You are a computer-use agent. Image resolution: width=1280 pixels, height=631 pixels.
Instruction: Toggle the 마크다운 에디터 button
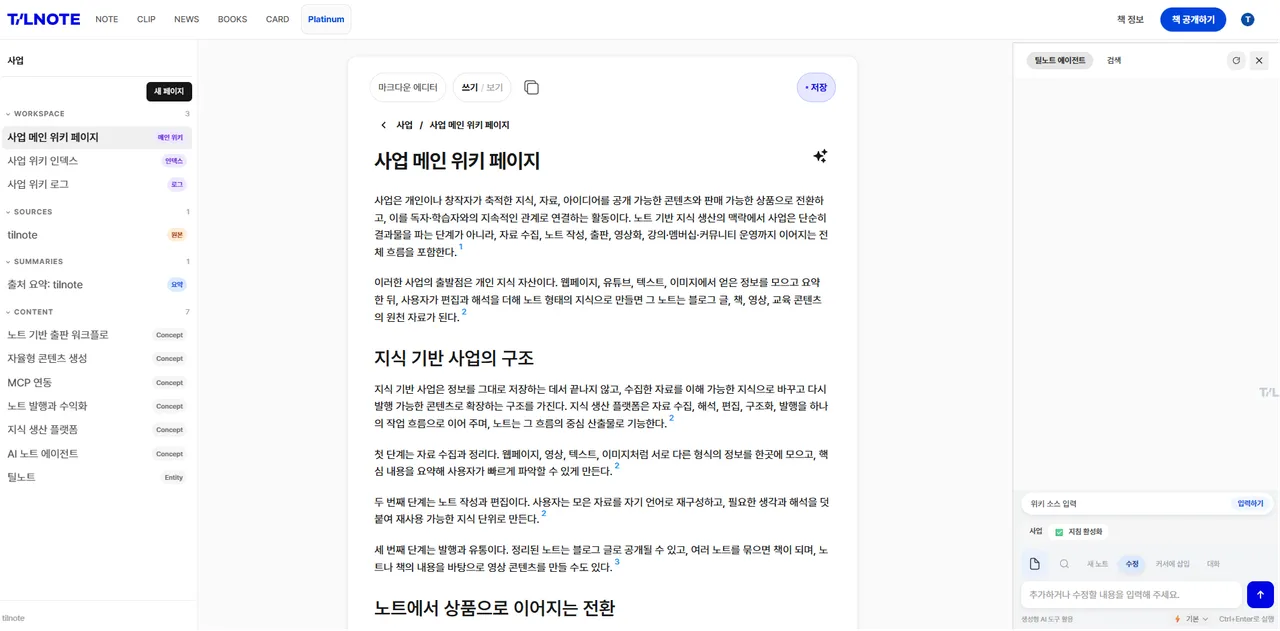click(x=408, y=88)
